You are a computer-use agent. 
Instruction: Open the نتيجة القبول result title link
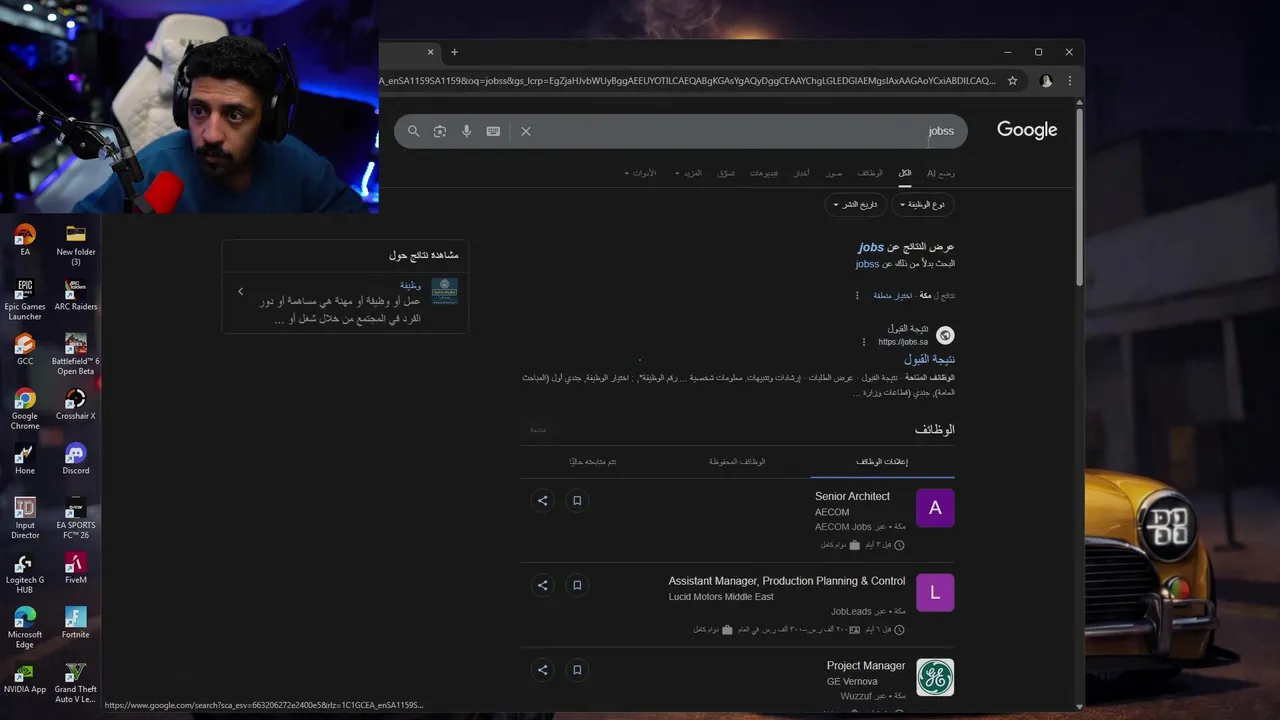[x=930, y=360]
